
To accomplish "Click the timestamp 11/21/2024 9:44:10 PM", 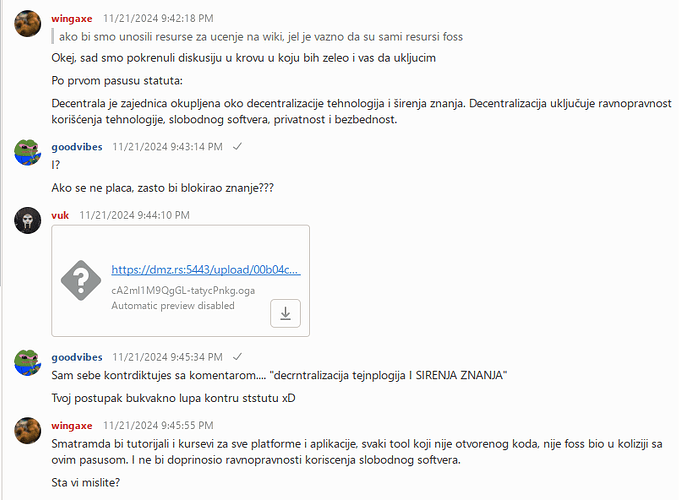I will (x=135, y=215).
